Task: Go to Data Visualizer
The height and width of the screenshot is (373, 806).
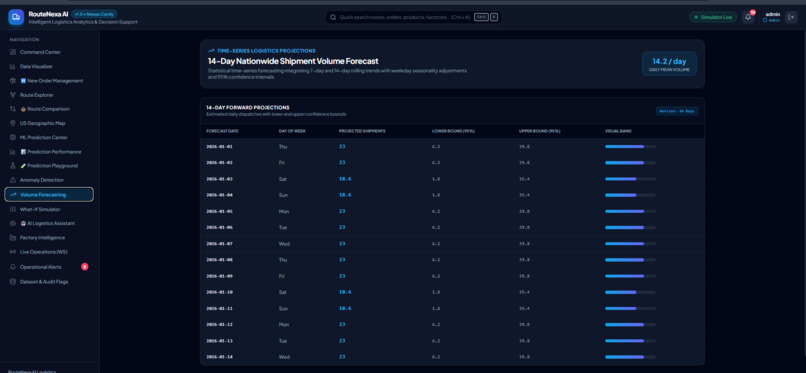Action: pyautogui.click(x=49, y=66)
